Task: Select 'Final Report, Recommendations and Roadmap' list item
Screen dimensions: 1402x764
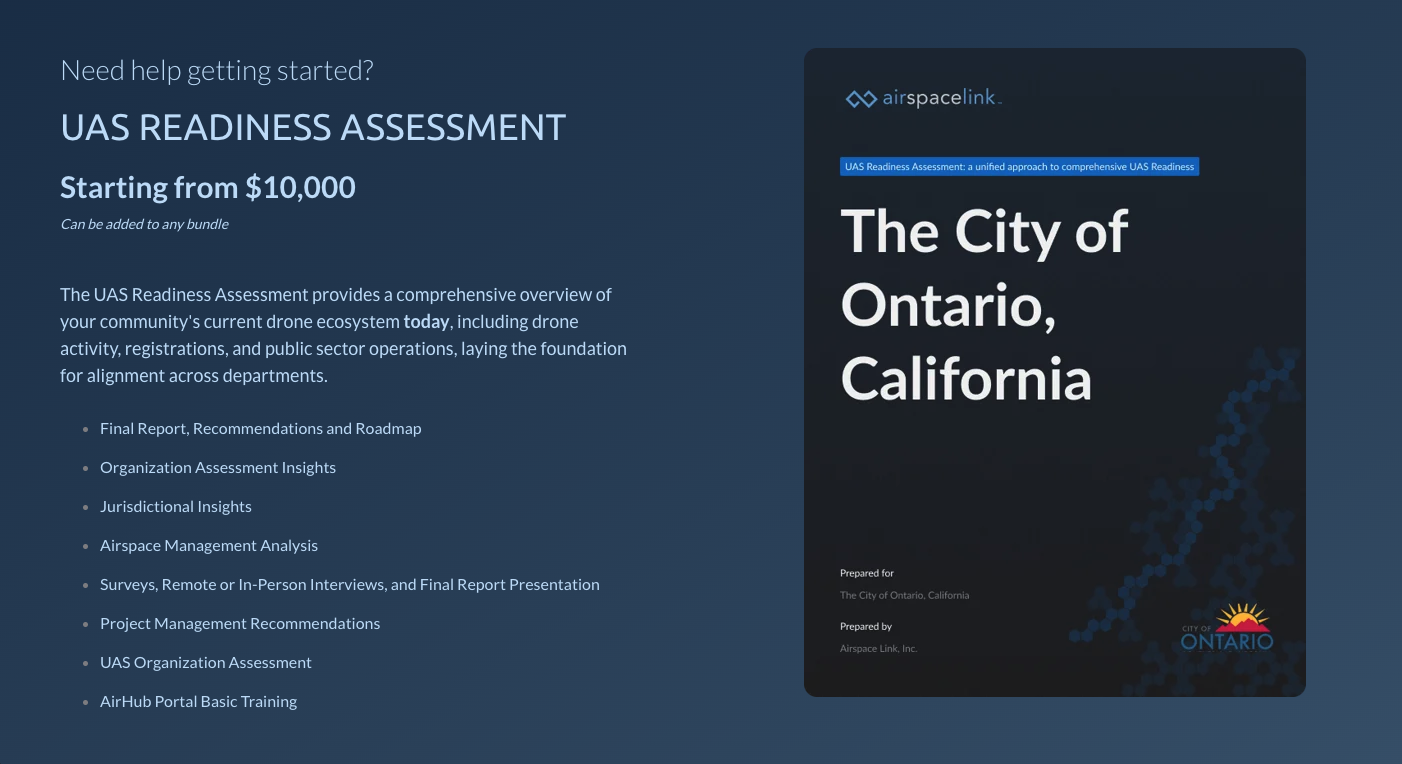Action: 260,428
